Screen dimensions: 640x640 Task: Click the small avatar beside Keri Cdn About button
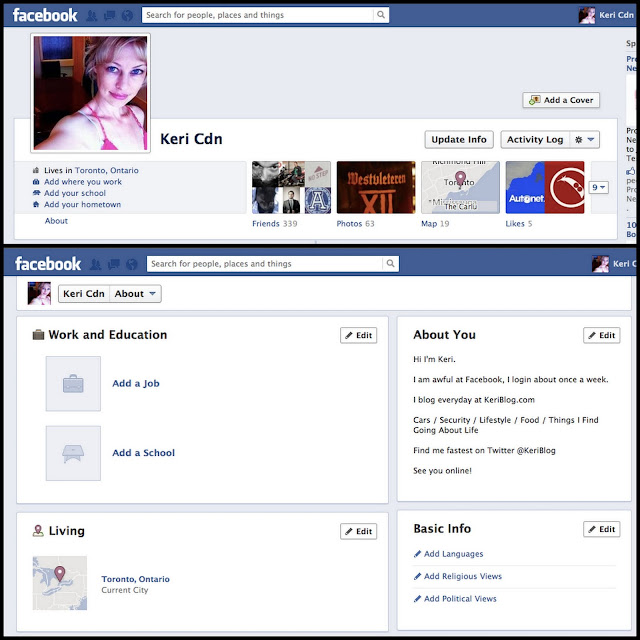39,293
